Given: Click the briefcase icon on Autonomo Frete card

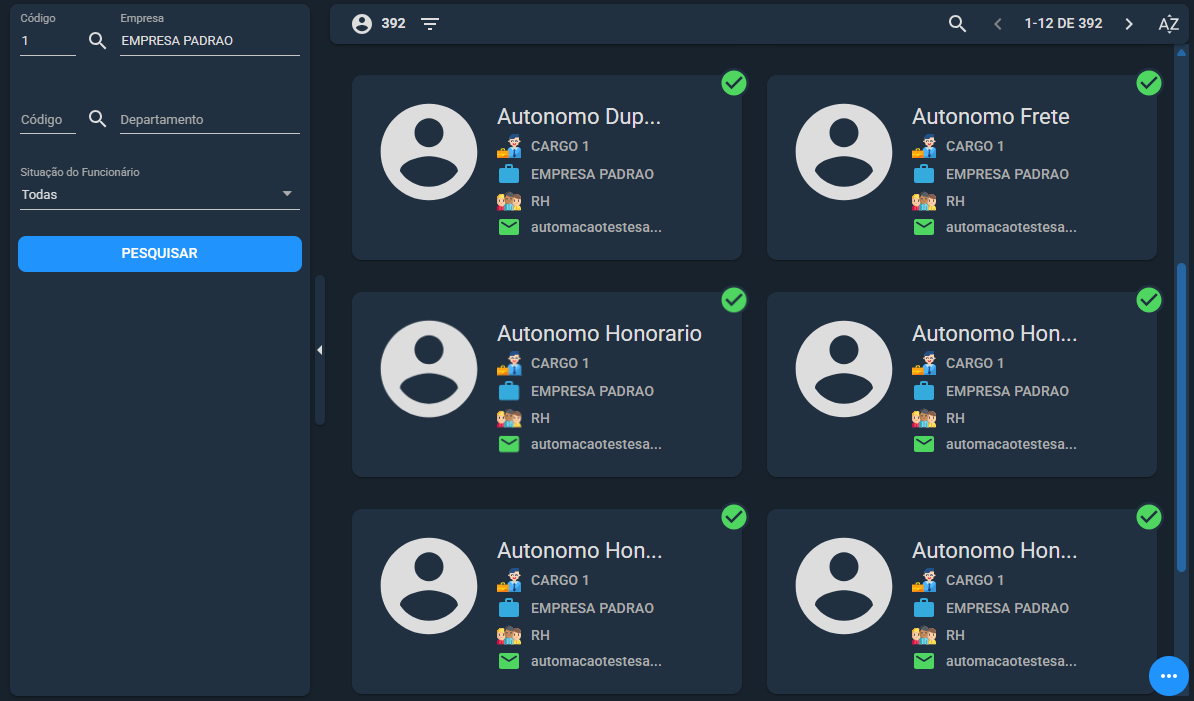Looking at the screenshot, I should point(924,174).
